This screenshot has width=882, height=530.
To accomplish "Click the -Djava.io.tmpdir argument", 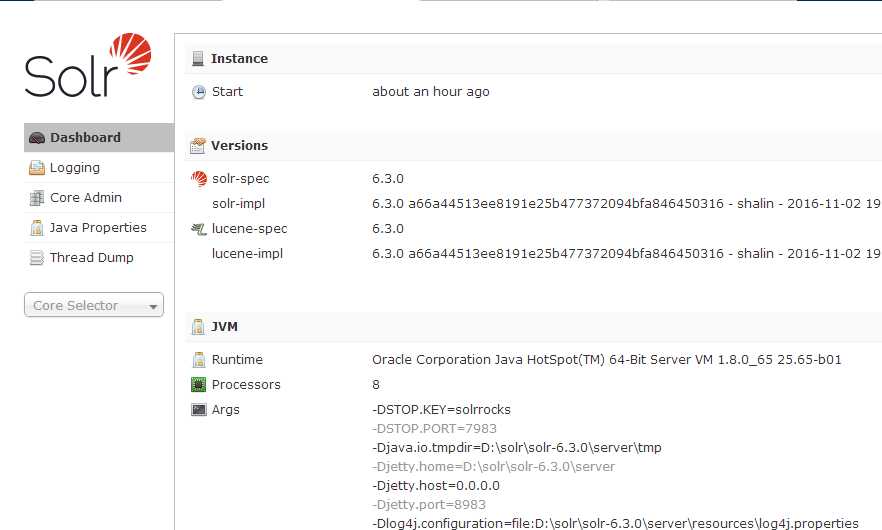I will (516, 448).
